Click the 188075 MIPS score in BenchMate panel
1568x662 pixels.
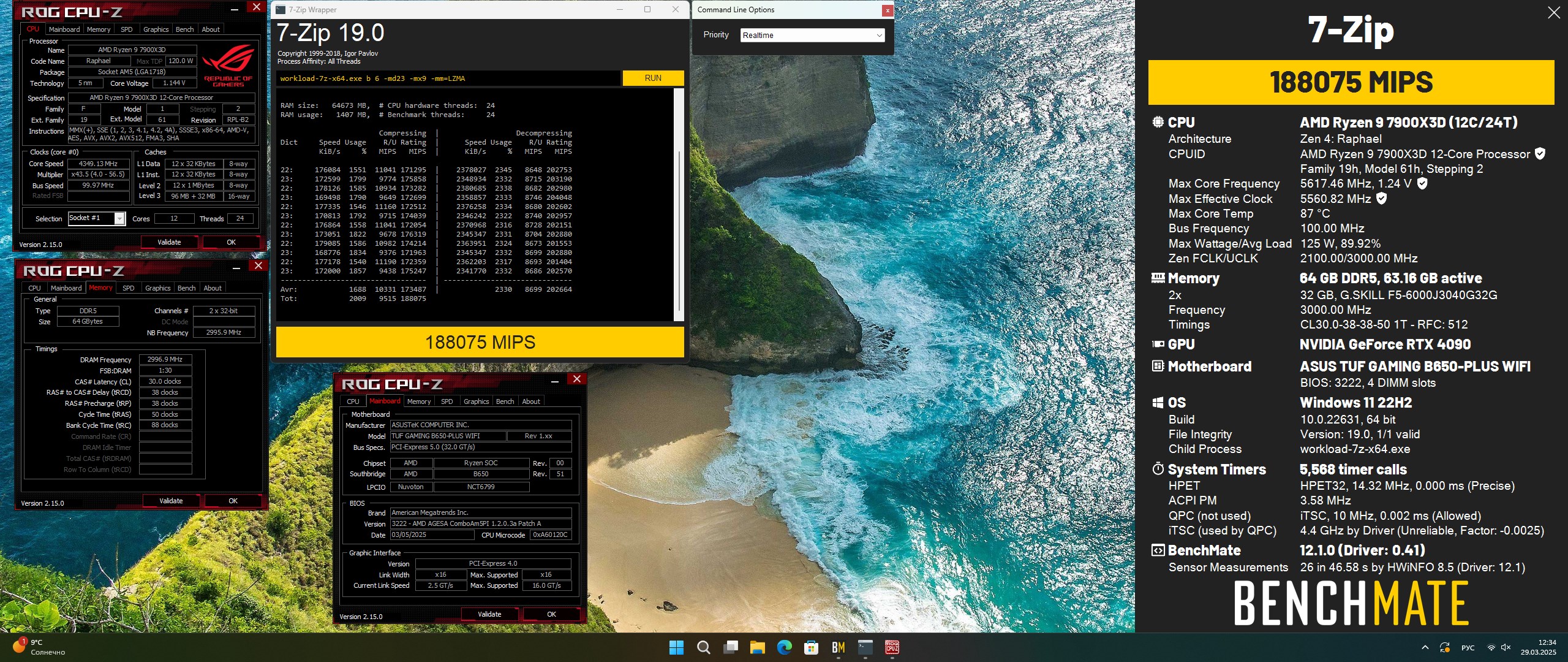click(1351, 82)
